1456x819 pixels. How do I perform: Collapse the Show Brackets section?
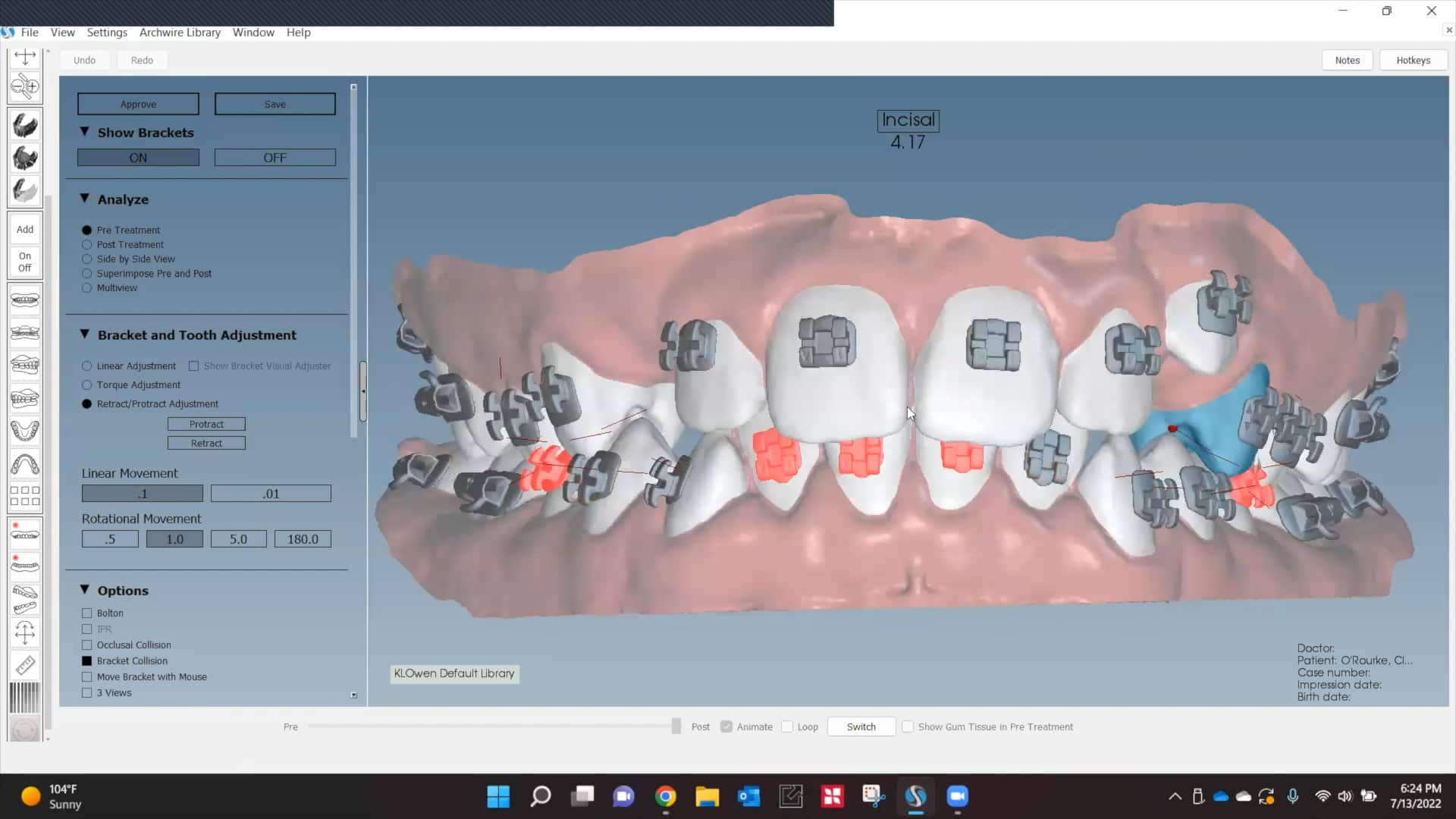coord(83,131)
